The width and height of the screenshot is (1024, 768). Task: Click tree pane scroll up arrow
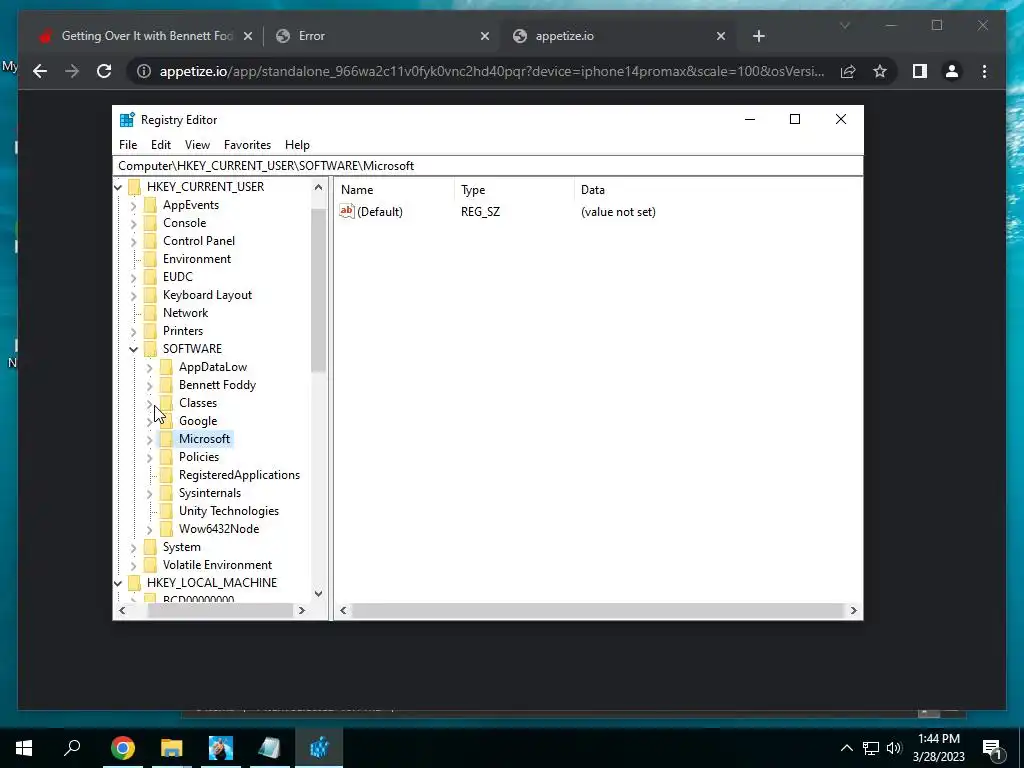click(x=318, y=187)
